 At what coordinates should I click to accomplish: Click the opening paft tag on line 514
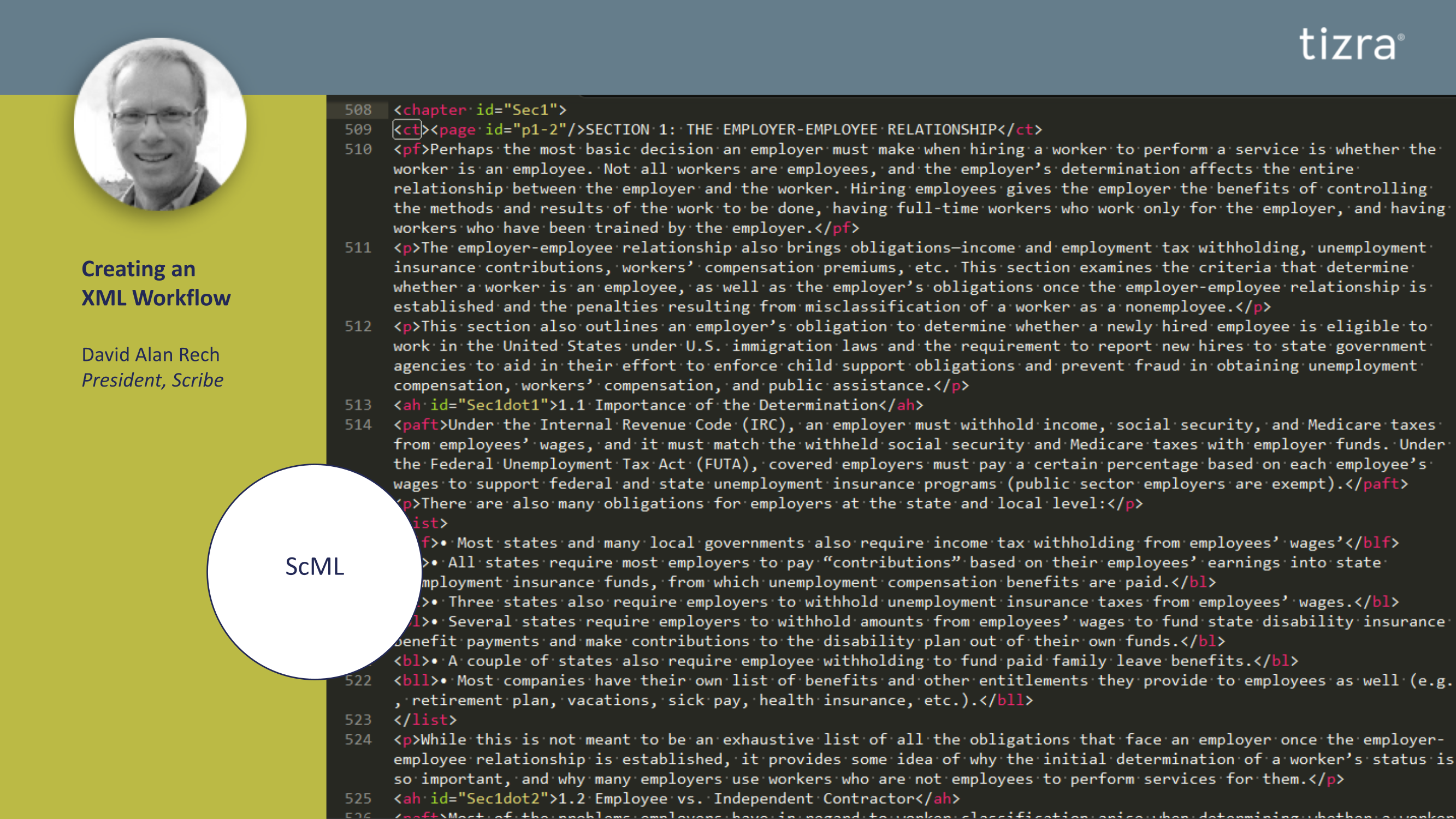[421, 425]
